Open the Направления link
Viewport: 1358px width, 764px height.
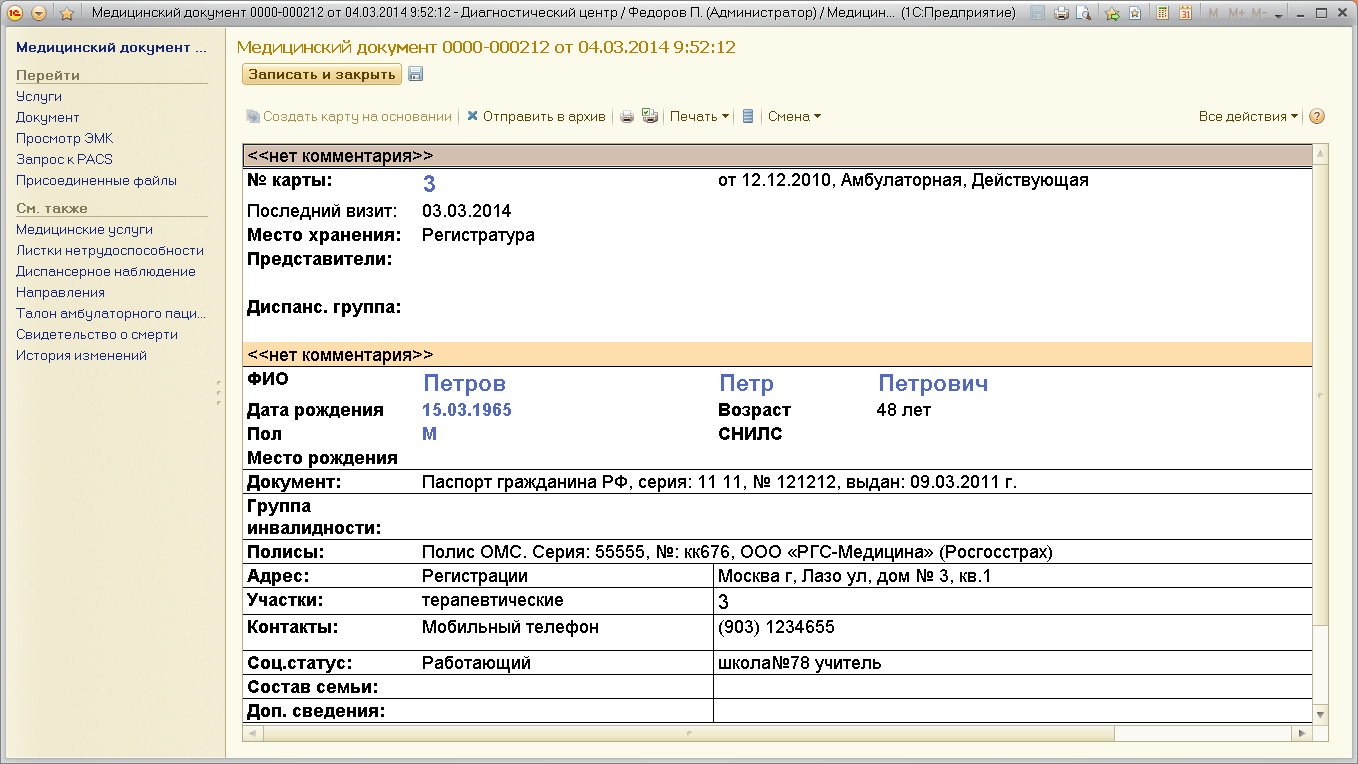(60, 293)
